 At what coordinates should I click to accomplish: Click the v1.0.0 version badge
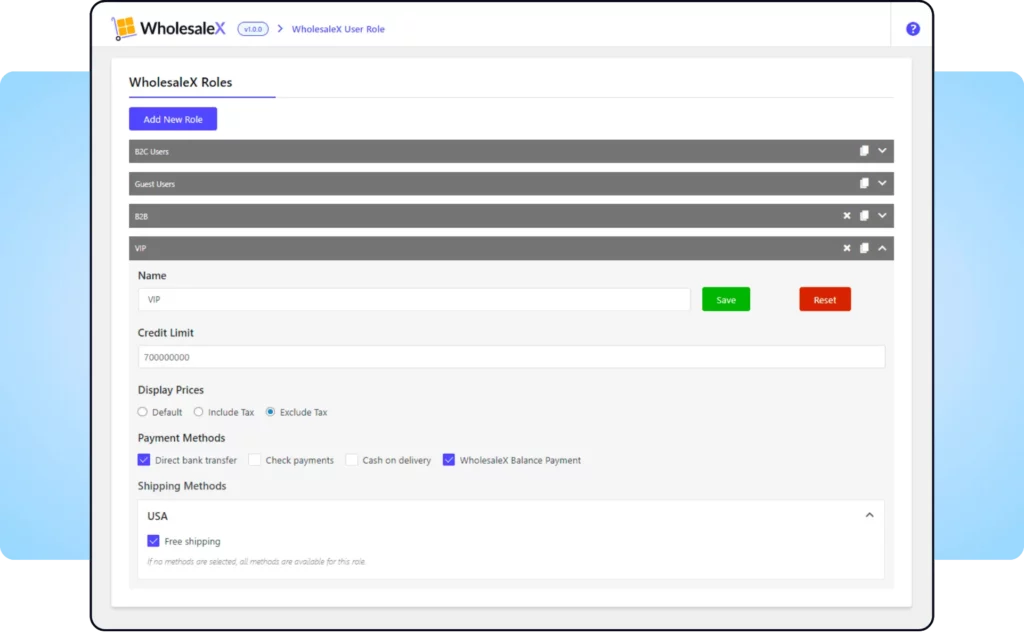(253, 29)
